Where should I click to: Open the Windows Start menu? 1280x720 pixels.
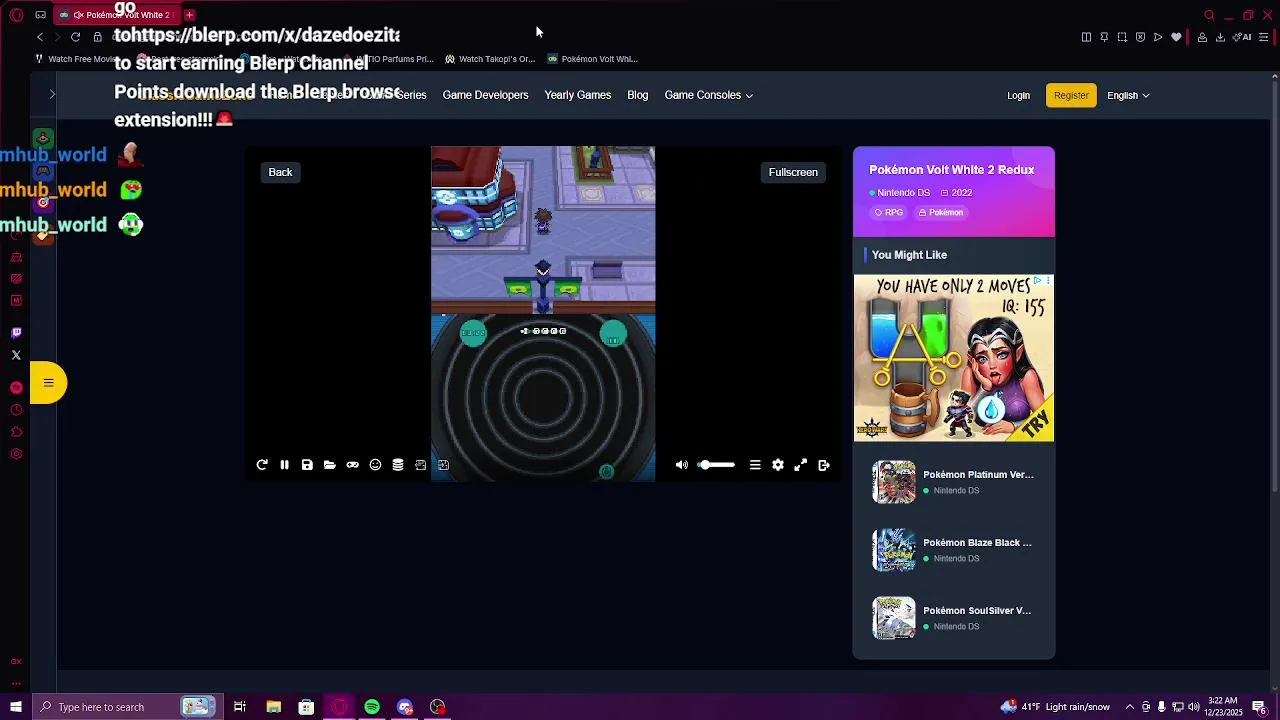point(15,707)
